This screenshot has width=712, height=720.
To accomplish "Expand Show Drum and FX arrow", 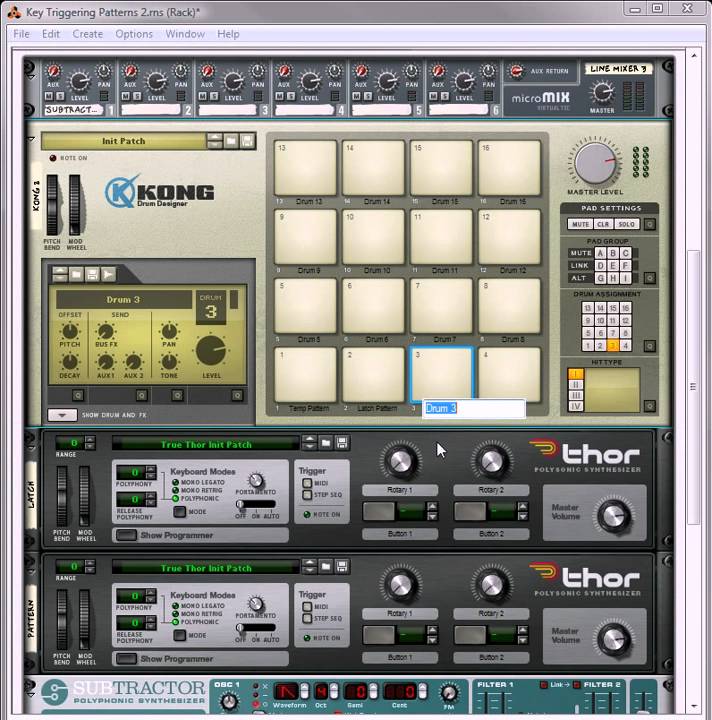I will 62,415.
